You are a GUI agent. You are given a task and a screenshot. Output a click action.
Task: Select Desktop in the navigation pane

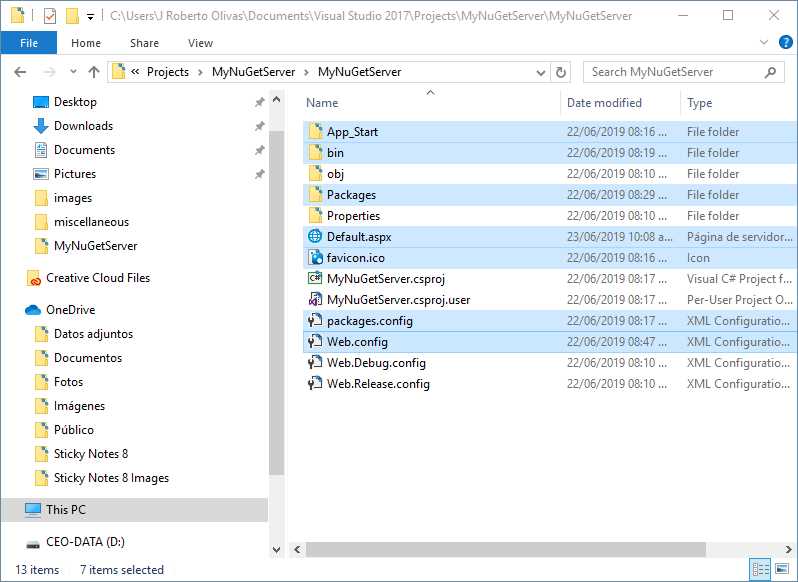point(75,102)
